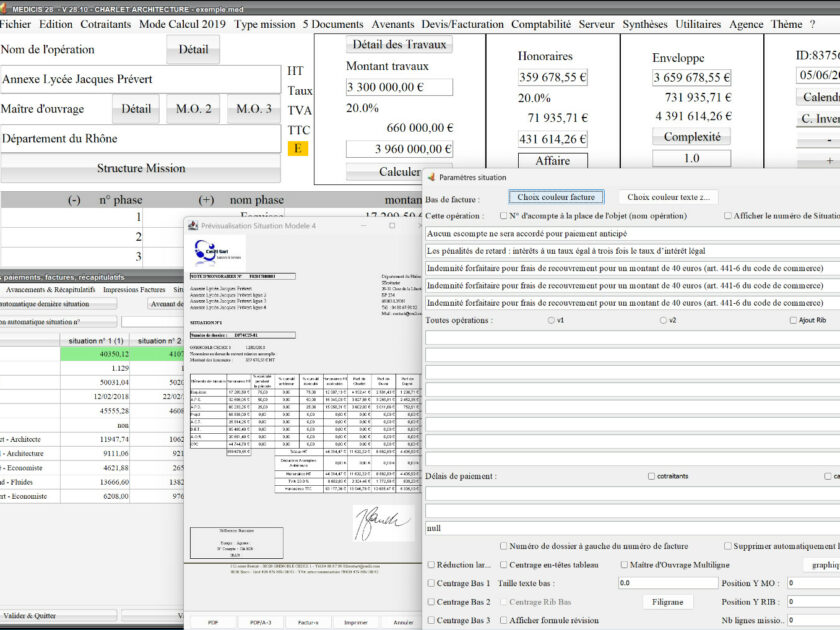The height and width of the screenshot is (630, 840).
Task: Enable Centrage en-têtes tableau
Action: [x=504, y=565]
